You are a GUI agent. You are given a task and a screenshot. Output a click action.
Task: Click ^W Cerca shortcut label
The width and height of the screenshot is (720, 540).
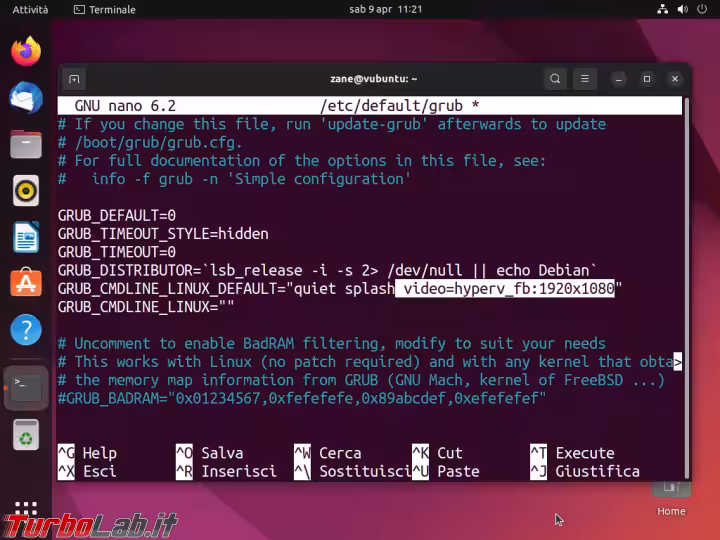(327, 453)
